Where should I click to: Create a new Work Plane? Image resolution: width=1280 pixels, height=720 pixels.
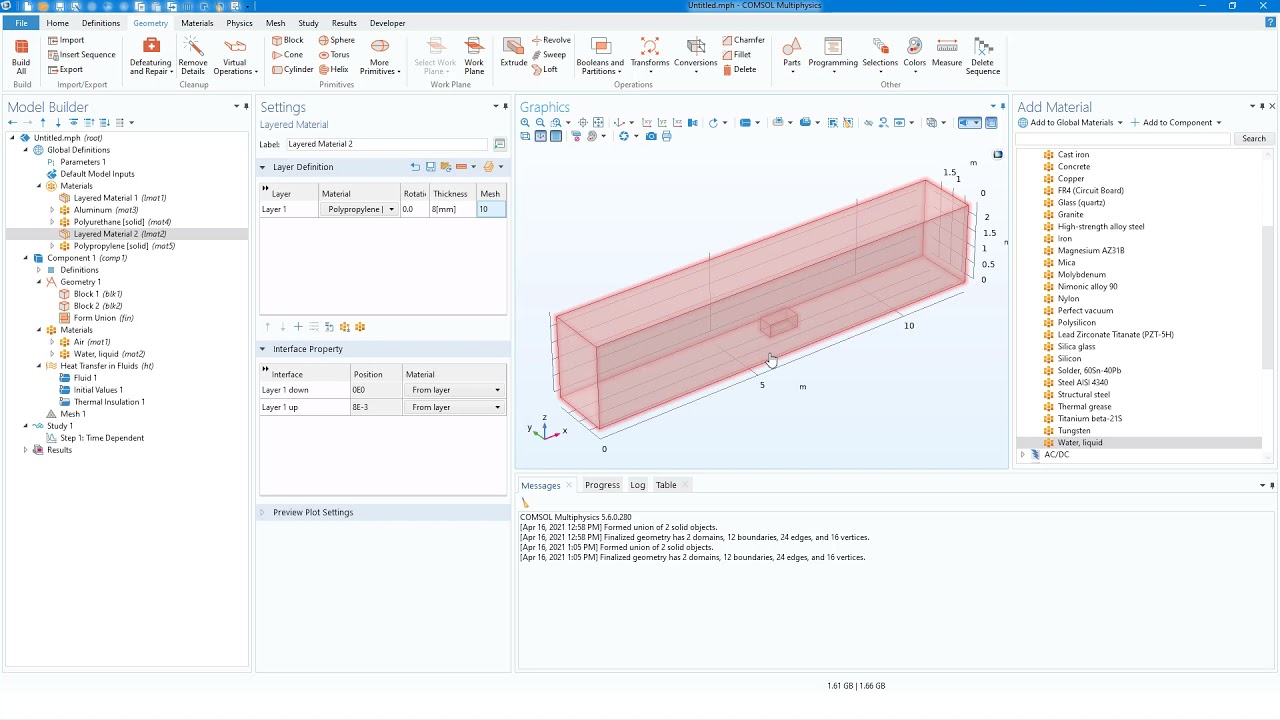474,56
